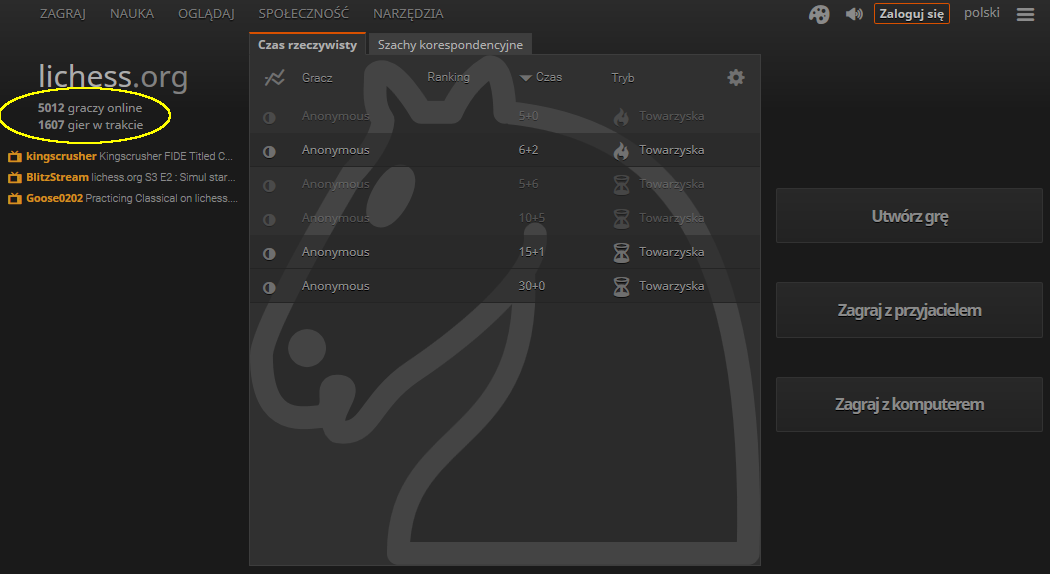Sort the lobby by the Tryb column
Screen dimensions: 1050x574
coord(622,78)
